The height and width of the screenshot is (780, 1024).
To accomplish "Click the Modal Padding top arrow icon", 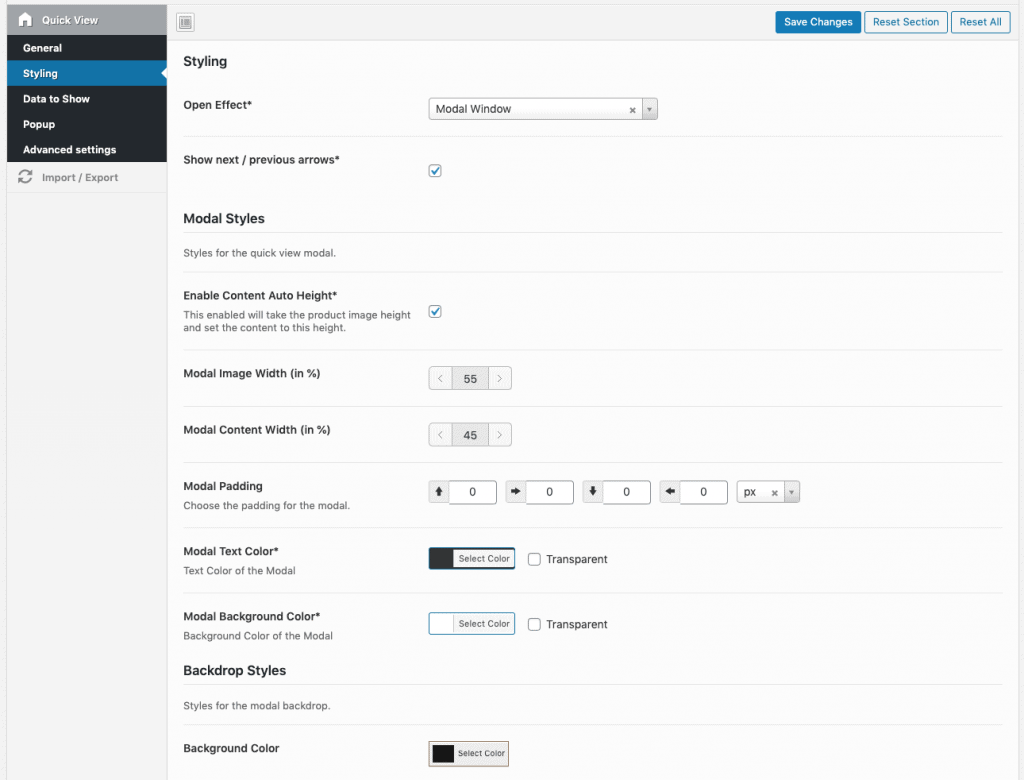I will point(438,492).
